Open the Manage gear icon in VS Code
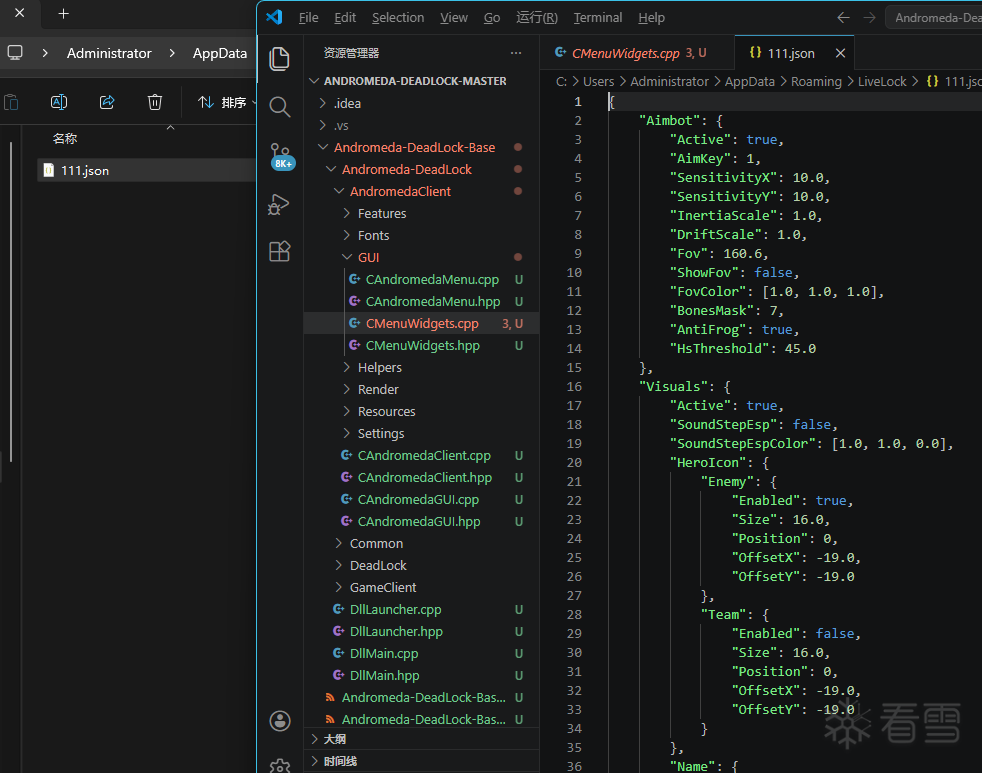The width and height of the screenshot is (982, 773). coord(280,765)
